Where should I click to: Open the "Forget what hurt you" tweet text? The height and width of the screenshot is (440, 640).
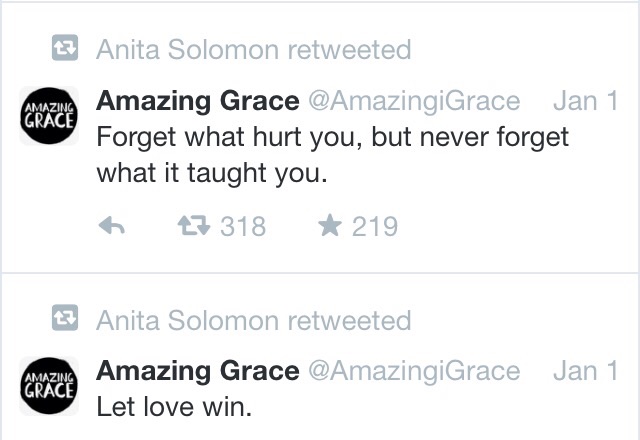333,155
